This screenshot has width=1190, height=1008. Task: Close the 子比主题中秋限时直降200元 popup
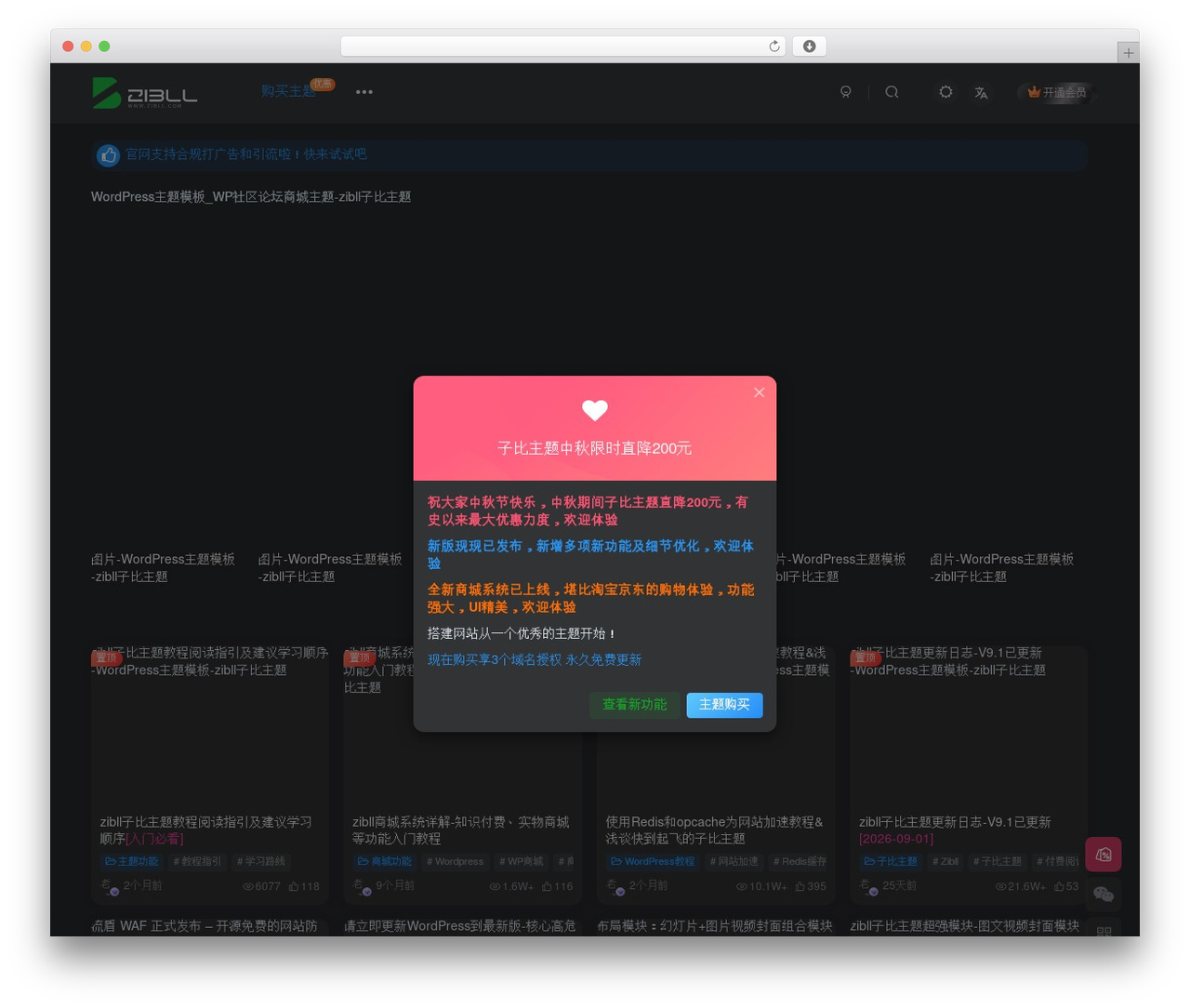[759, 392]
